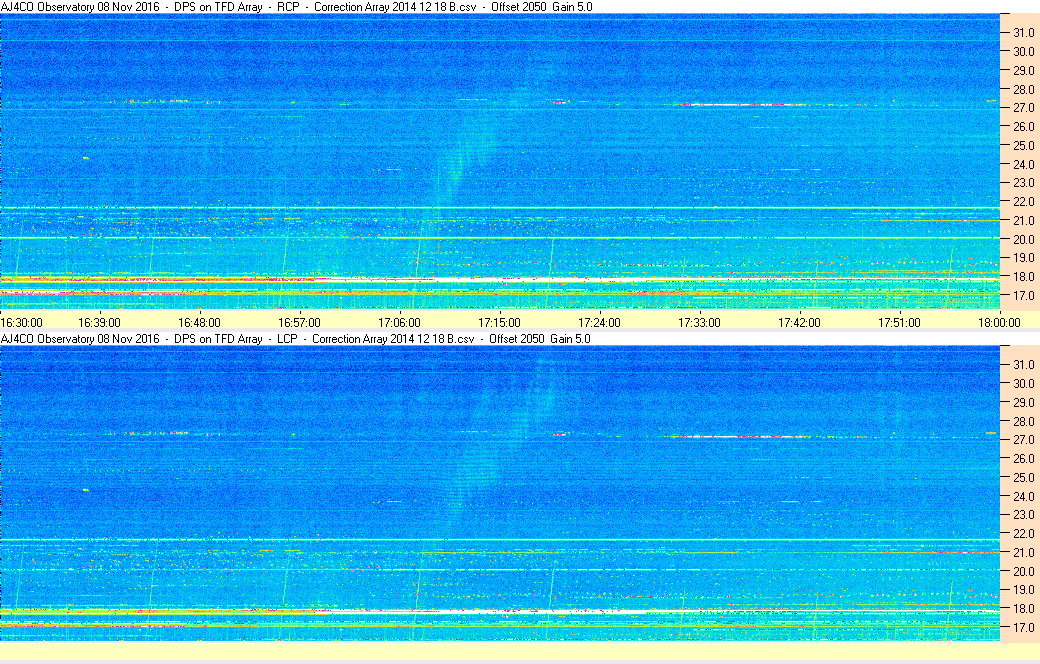1040x664 pixels.
Task: Select the 16:48:00 time axis label
Action: pyautogui.click(x=199, y=322)
